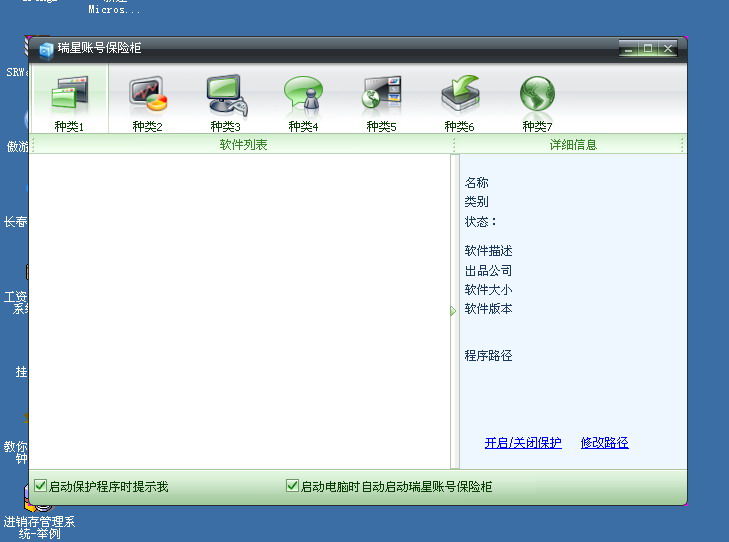Click the 状态： label
Viewport: 729px width, 542px height.
coord(481,222)
